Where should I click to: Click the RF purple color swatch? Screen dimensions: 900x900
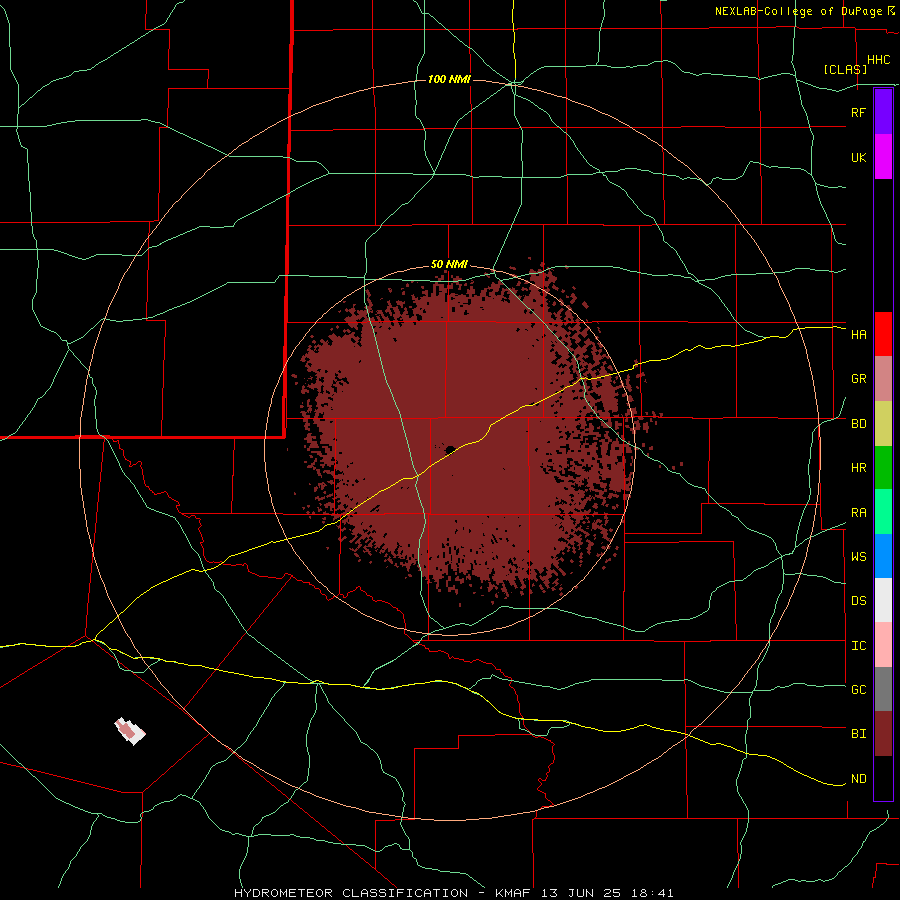(883, 112)
